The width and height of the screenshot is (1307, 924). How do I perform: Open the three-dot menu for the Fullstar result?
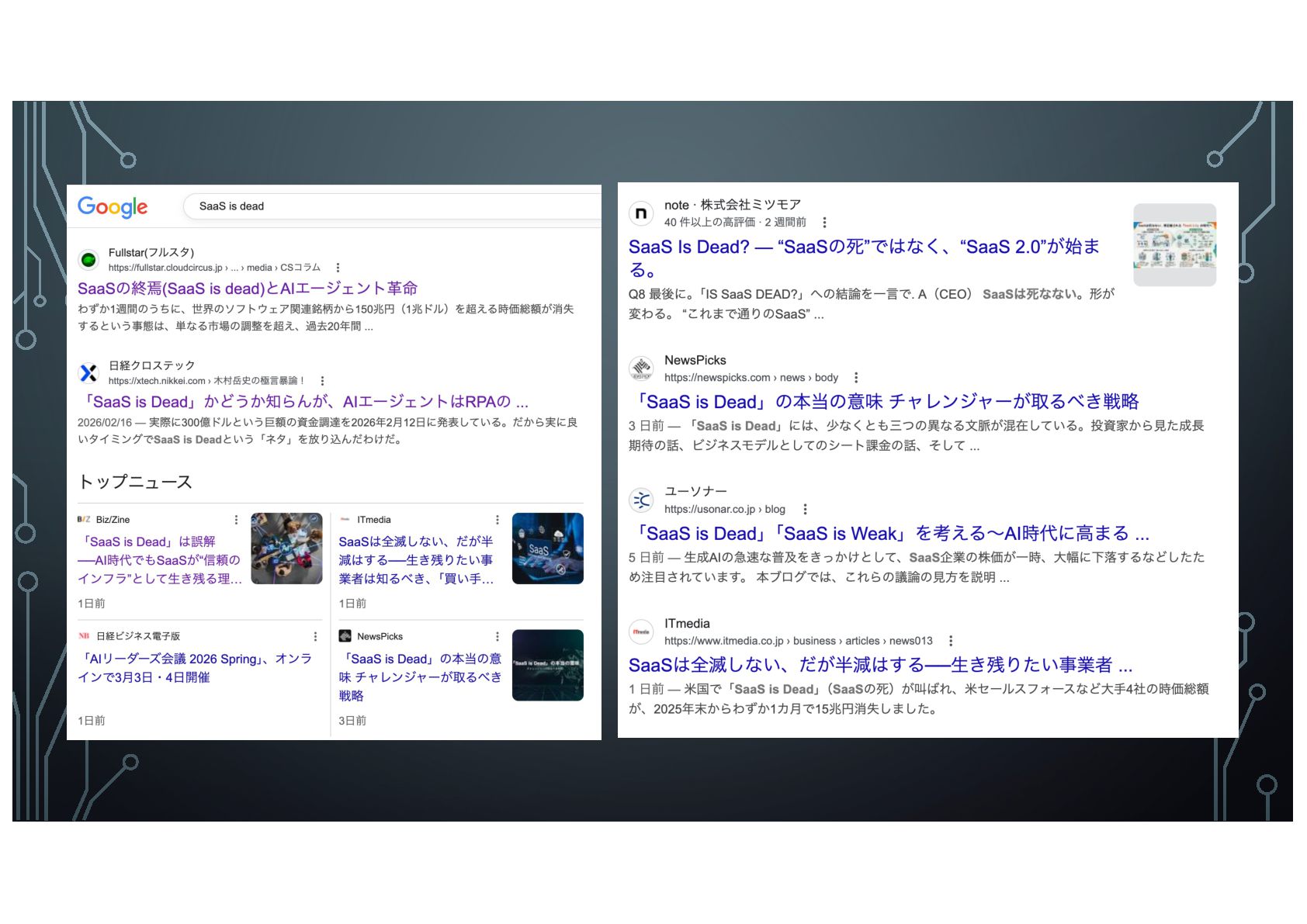(x=338, y=268)
